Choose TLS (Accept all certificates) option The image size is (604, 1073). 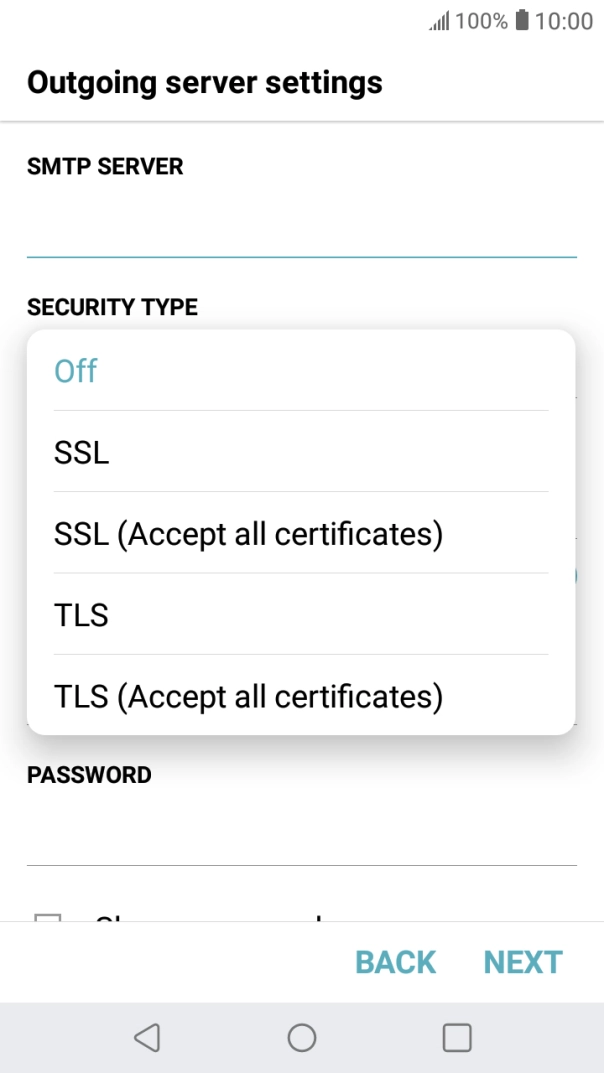point(247,696)
